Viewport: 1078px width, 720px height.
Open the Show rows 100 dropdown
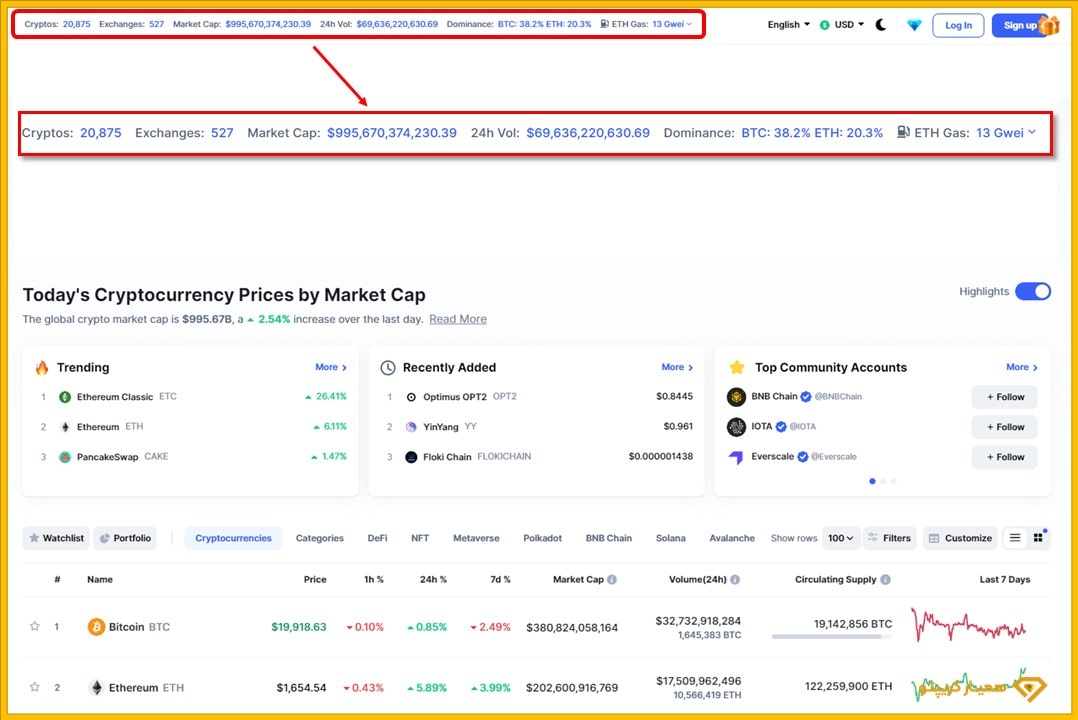click(x=840, y=538)
